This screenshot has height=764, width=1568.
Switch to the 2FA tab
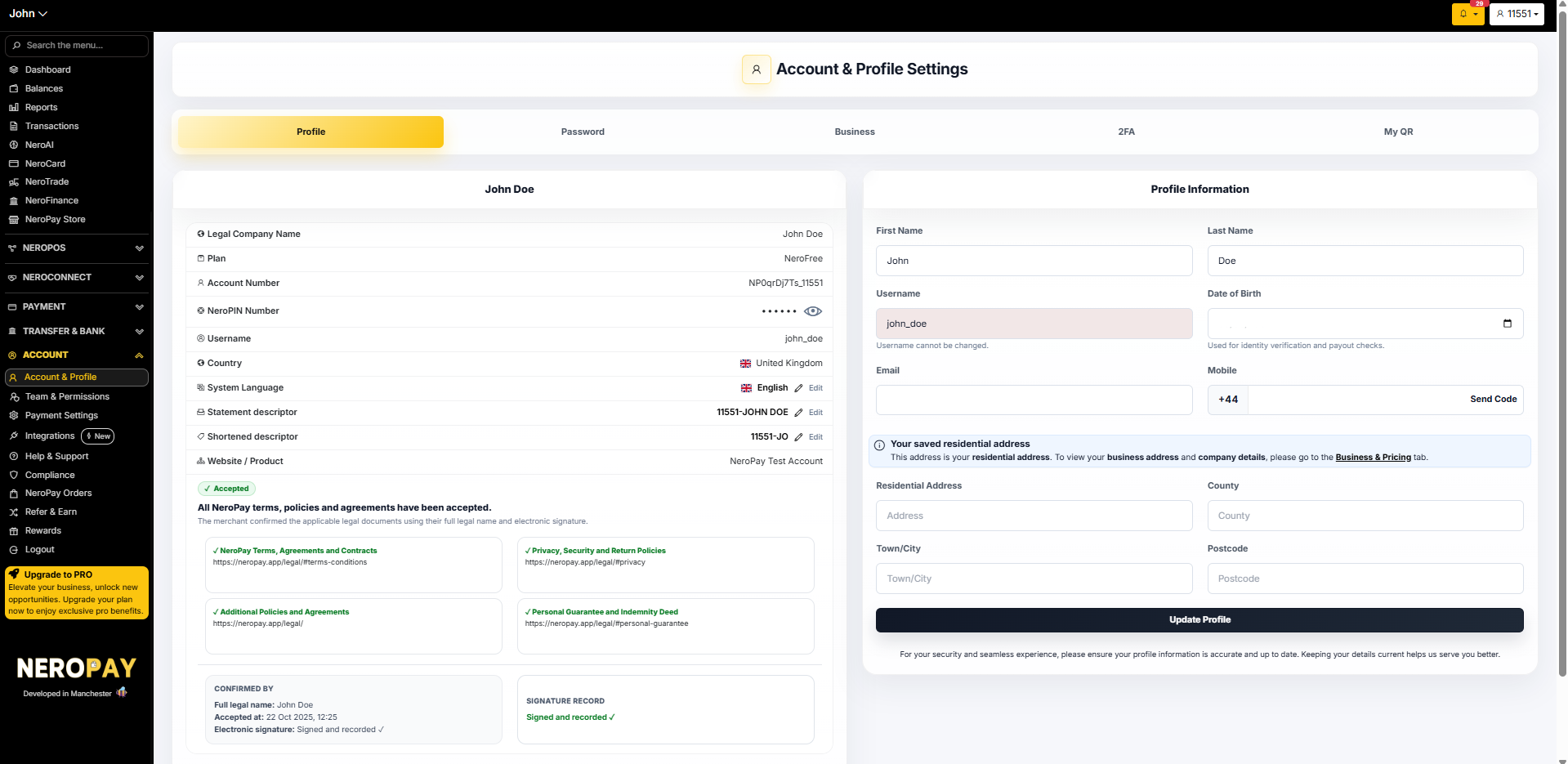pos(1126,132)
